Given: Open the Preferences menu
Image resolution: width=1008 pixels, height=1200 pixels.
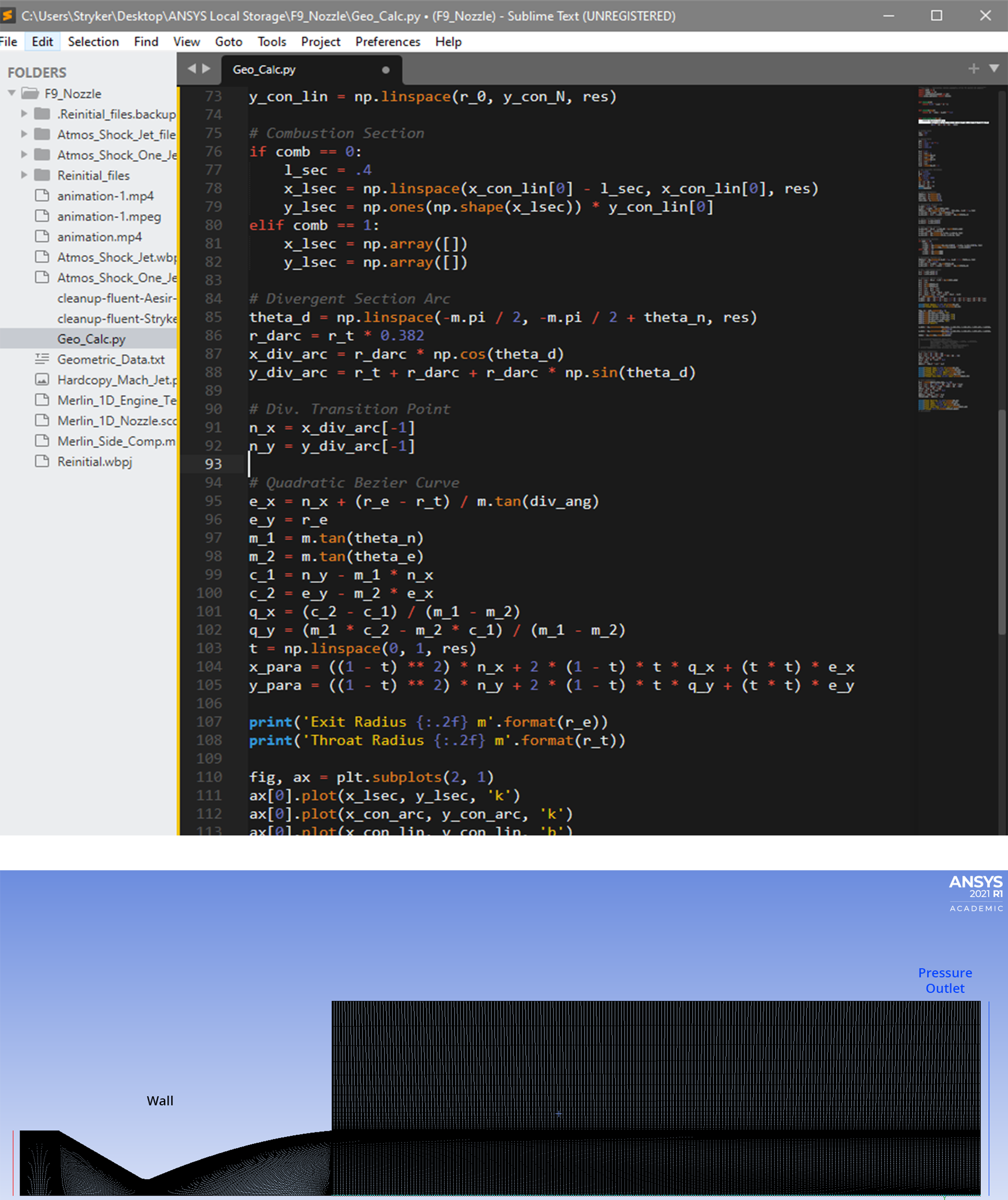Looking at the screenshot, I should (388, 42).
